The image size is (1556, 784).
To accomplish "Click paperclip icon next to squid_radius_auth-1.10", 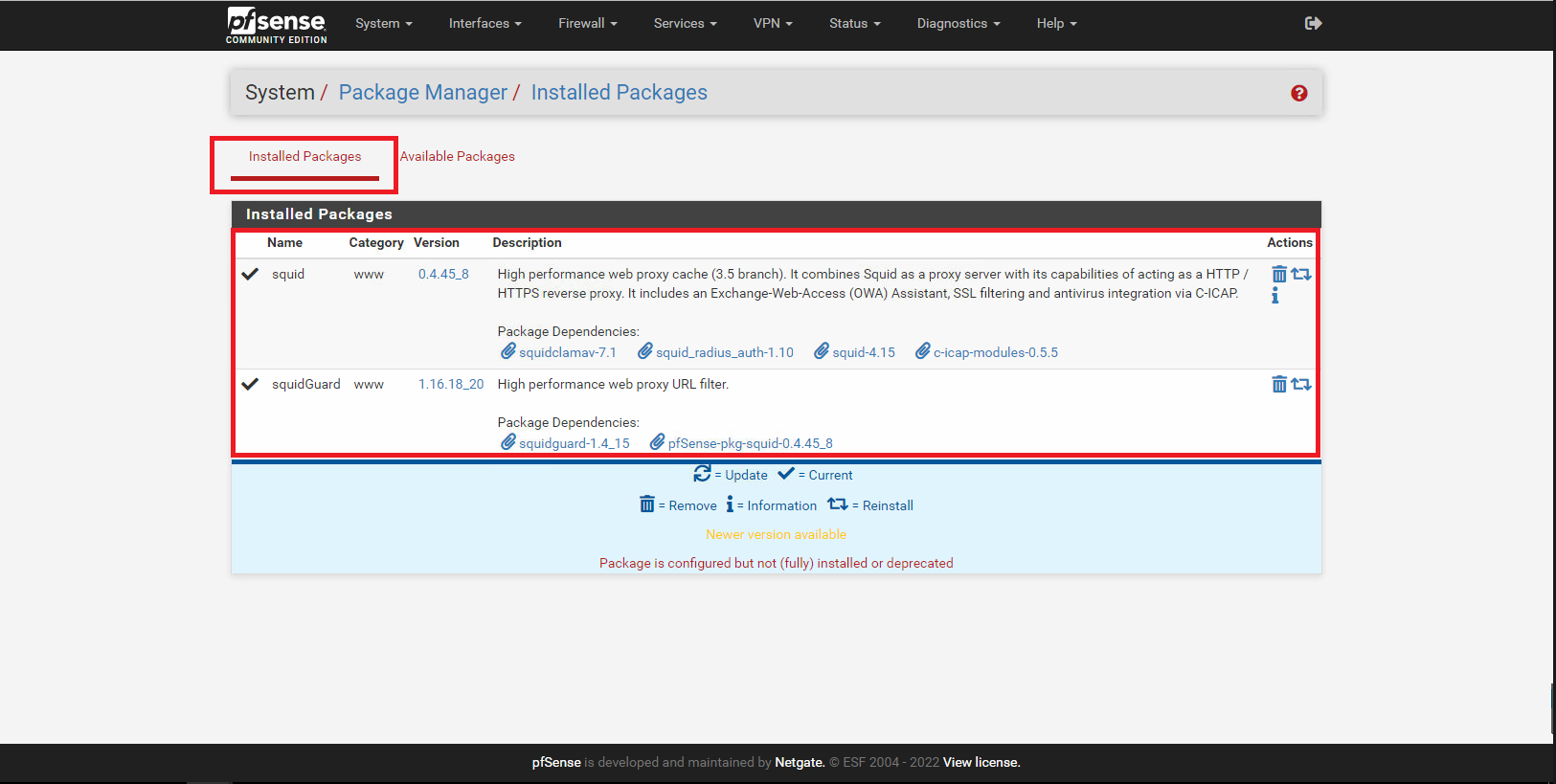I will (645, 351).
